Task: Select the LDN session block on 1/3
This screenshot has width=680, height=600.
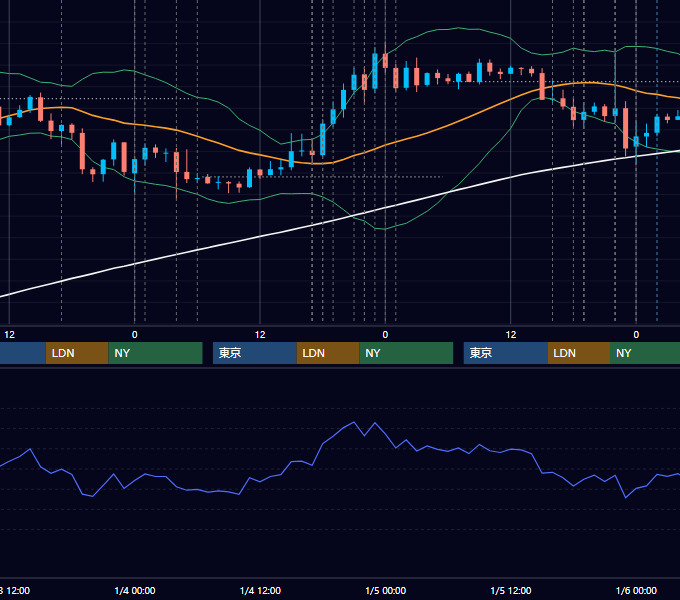Action: coord(77,353)
